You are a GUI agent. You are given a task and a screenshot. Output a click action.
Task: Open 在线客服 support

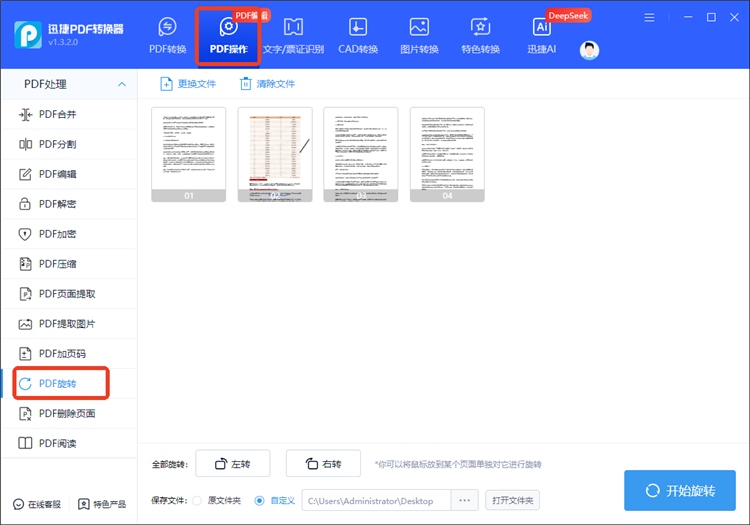point(37,504)
